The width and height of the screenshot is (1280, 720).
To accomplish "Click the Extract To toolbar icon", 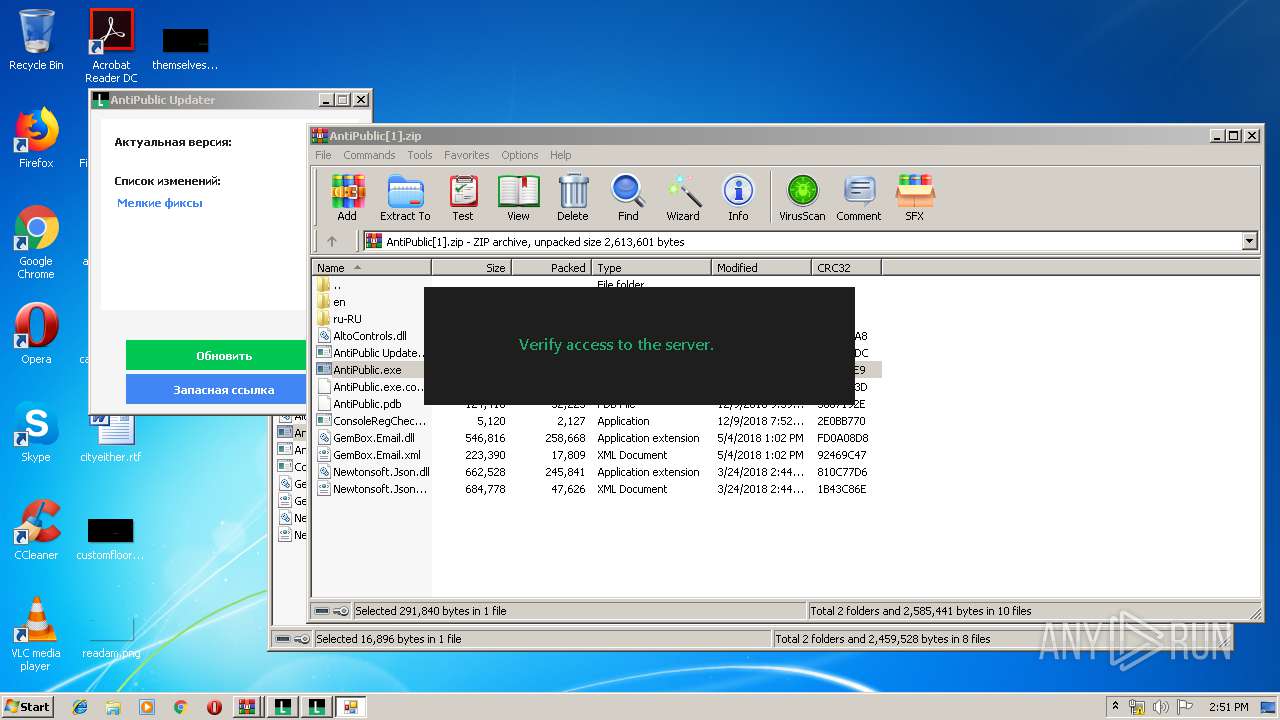I will click(405, 196).
